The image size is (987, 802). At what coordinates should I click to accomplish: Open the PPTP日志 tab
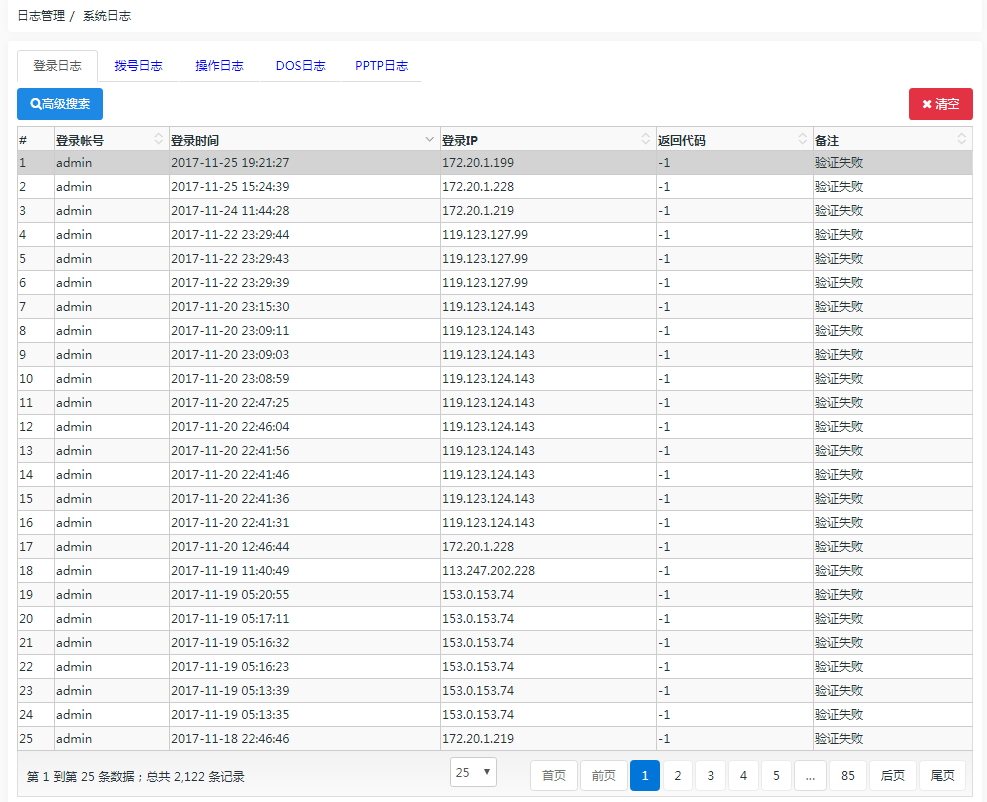point(381,65)
